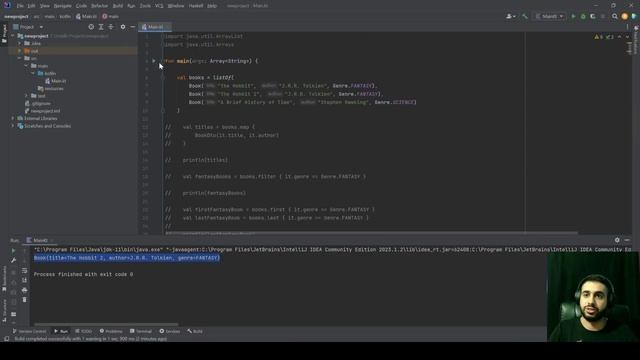Click the orange IDE updates icon
The height and width of the screenshot is (360, 640).
pyautogui.click(x=624, y=16)
